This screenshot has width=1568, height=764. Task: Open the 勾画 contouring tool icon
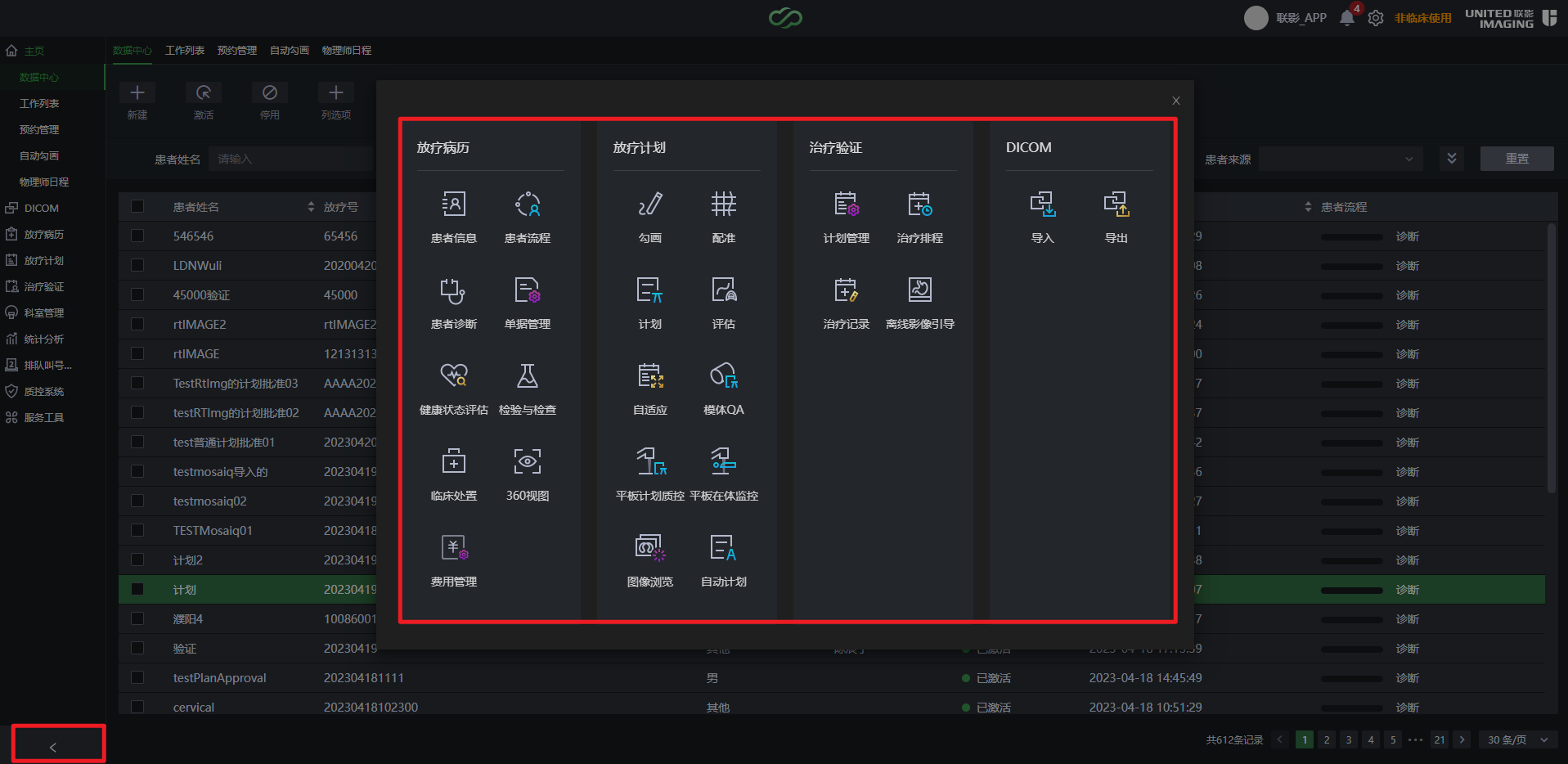point(649,214)
